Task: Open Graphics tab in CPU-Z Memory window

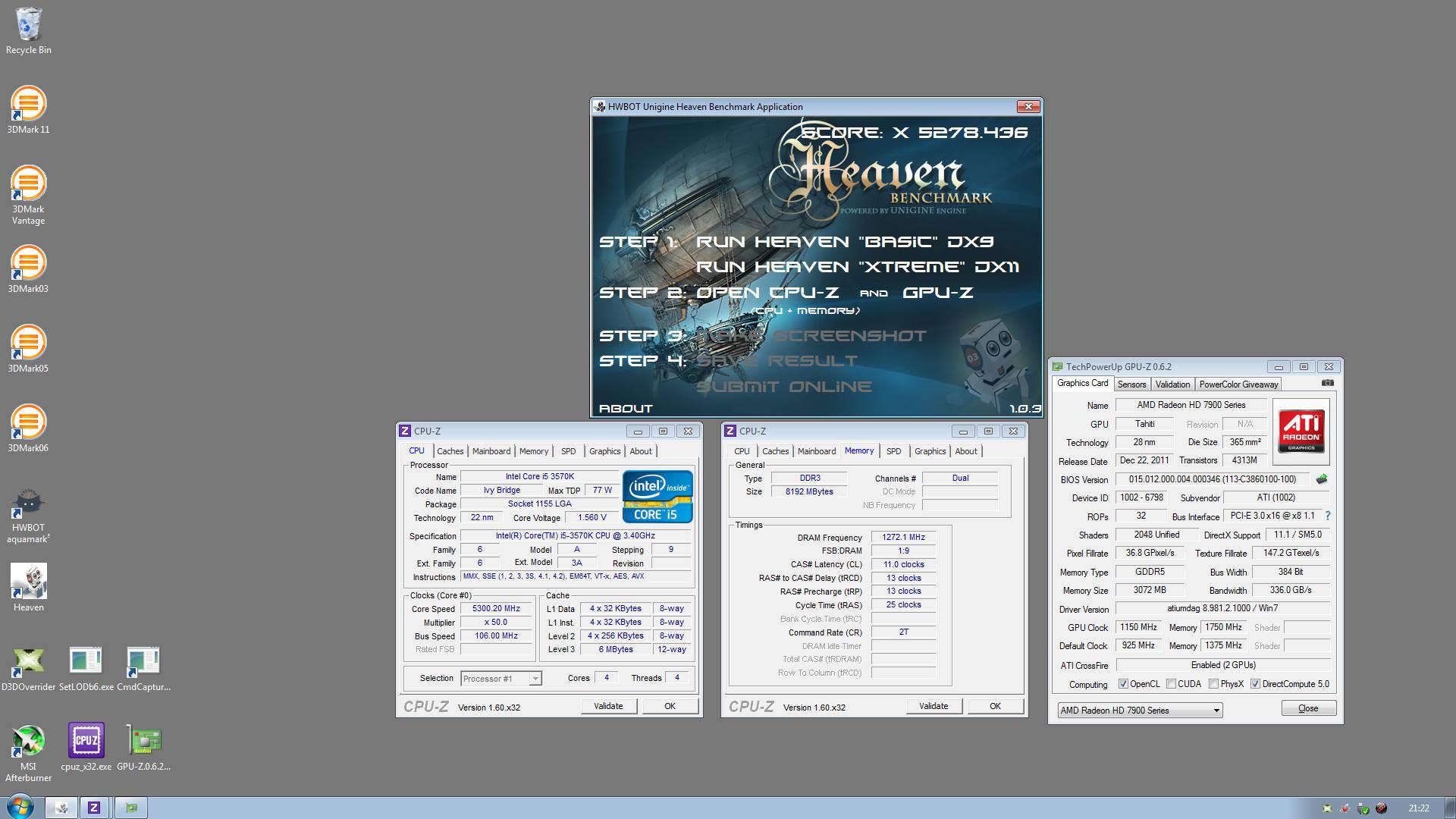Action: point(930,451)
